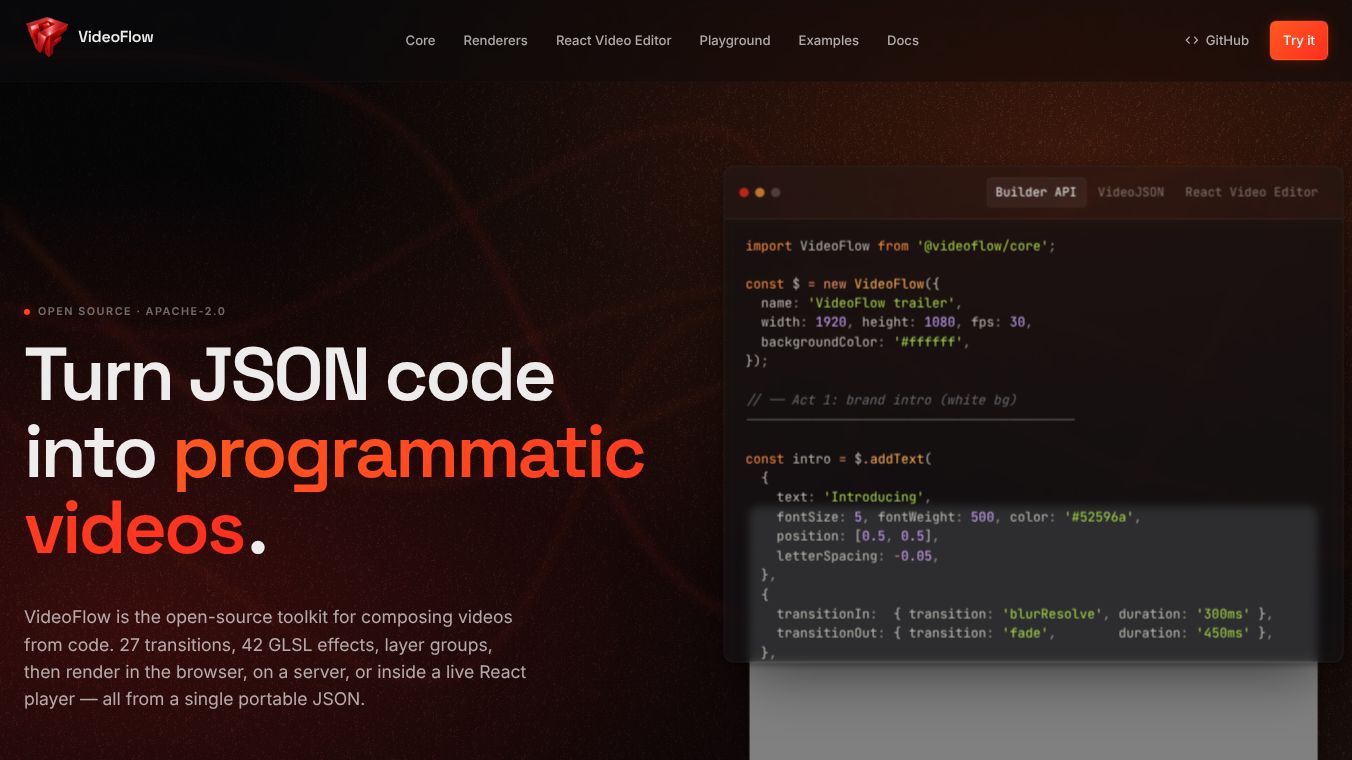The width and height of the screenshot is (1352, 760).
Task: Switch to the React Video Editor tab
Action: coord(1251,192)
